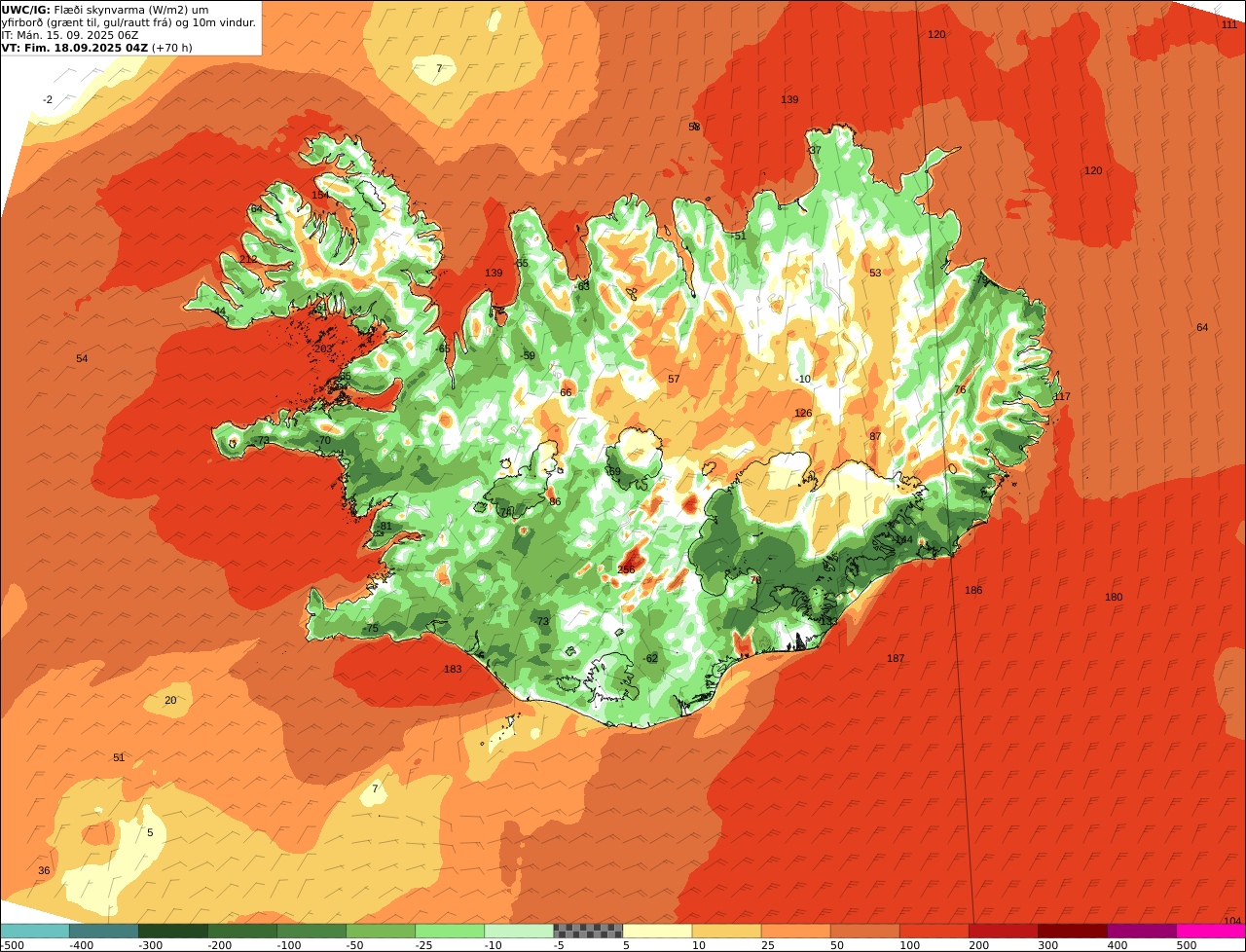Click the red-orange 100 legend swatch

tap(934, 931)
